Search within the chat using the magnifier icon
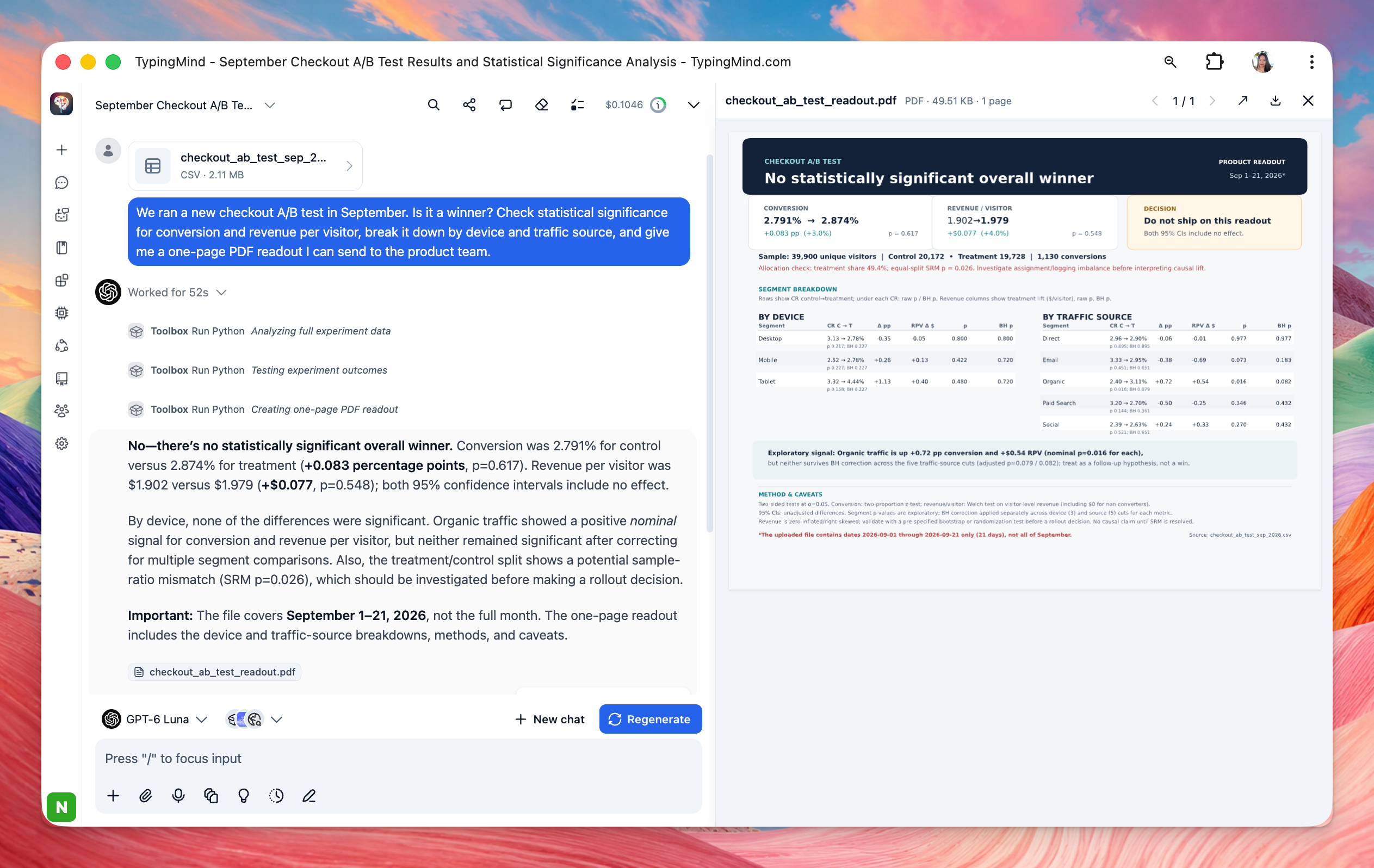 point(434,105)
